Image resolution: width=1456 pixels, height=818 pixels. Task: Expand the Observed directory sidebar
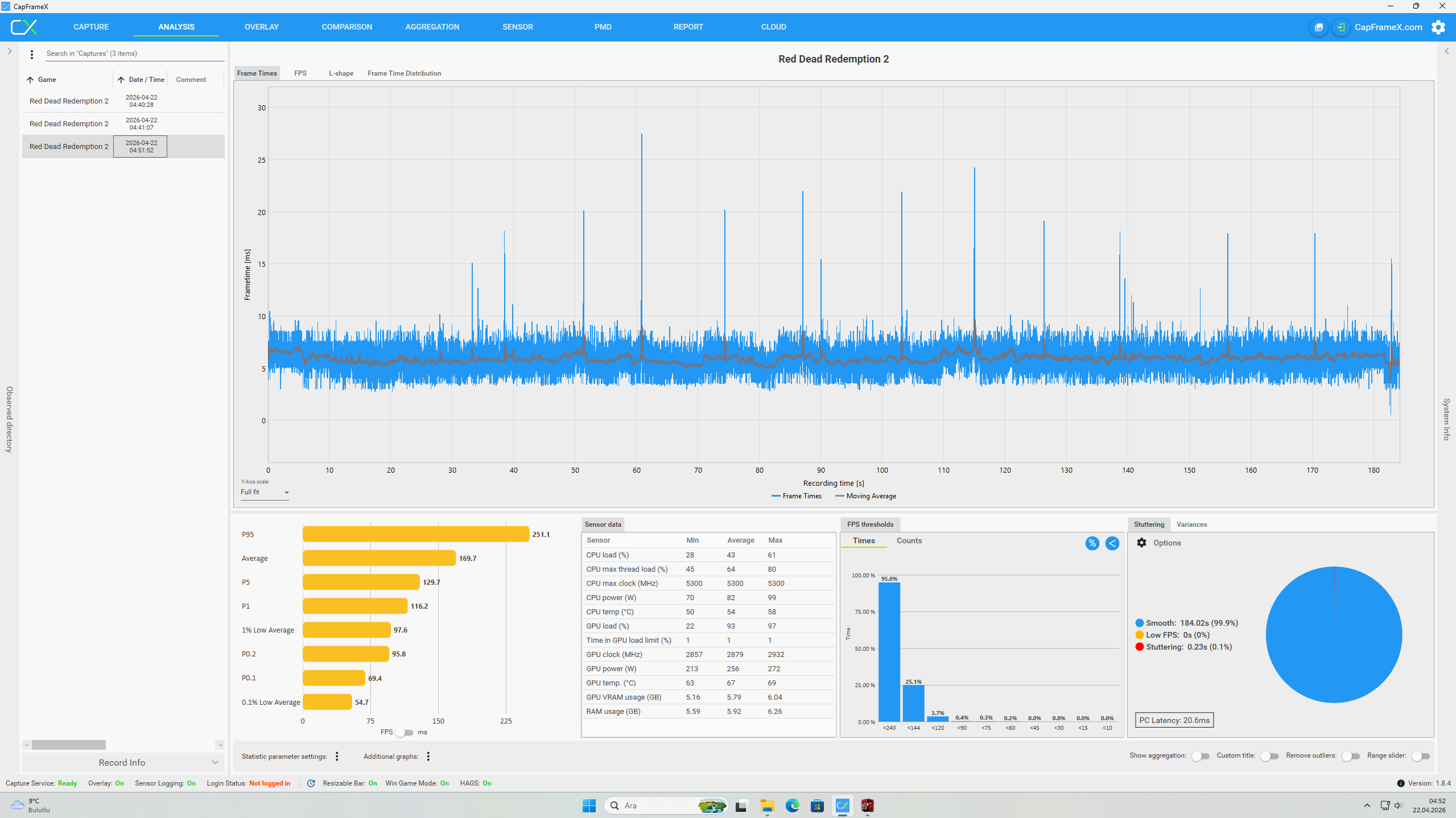point(10,51)
